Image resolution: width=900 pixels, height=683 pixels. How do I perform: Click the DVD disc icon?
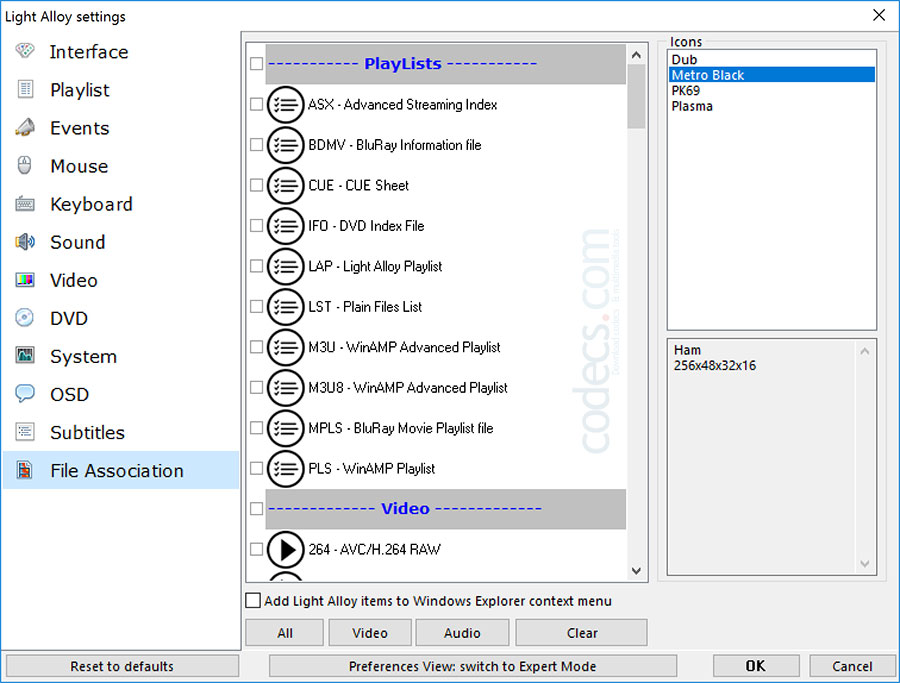[x=25, y=317]
